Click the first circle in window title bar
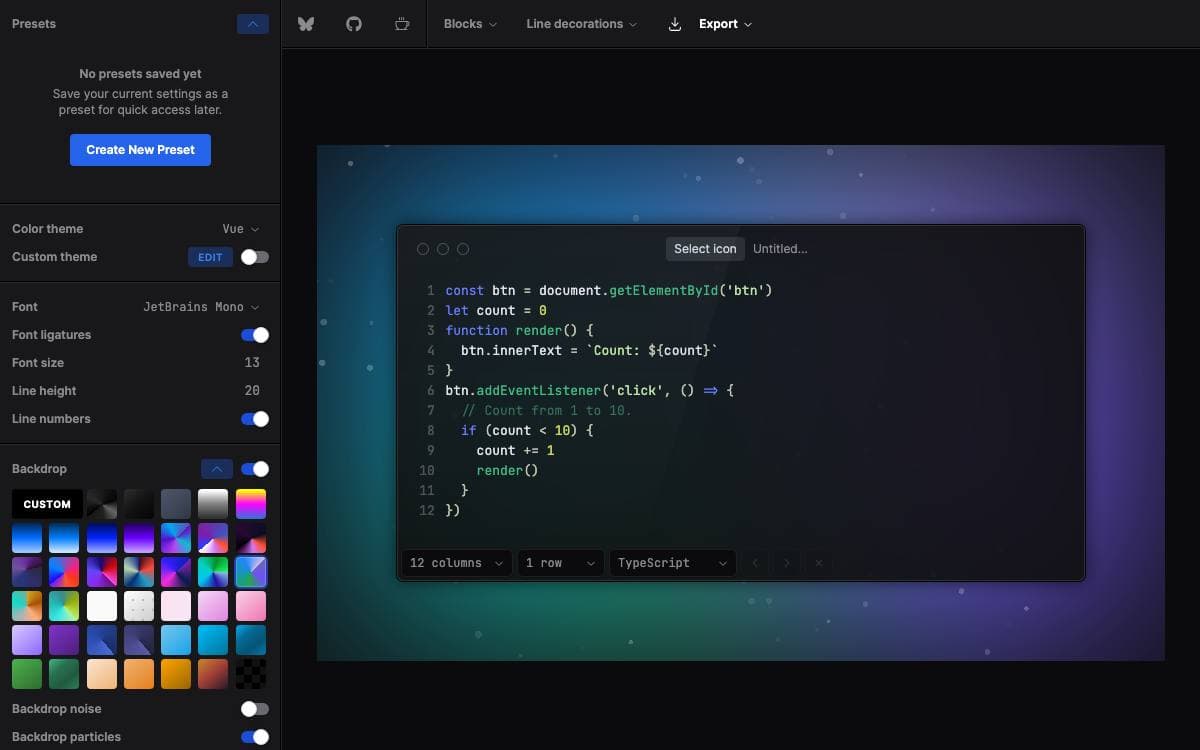Screen dimensions: 1200x750 click(423, 249)
